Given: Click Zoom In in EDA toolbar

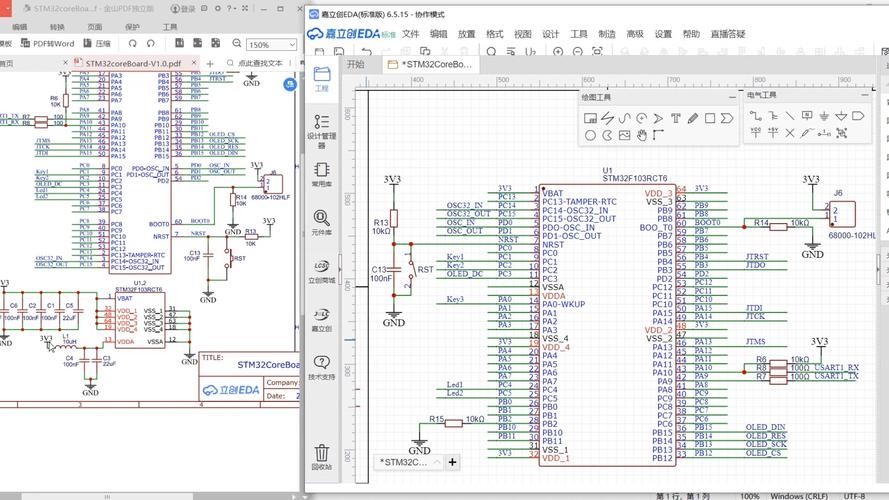Looking at the screenshot, I should pyautogui.click(x=558, y=52).
